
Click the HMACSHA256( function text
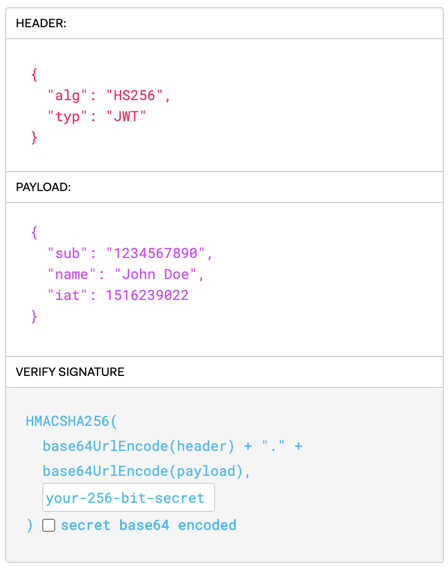click(x=71, y=421)
